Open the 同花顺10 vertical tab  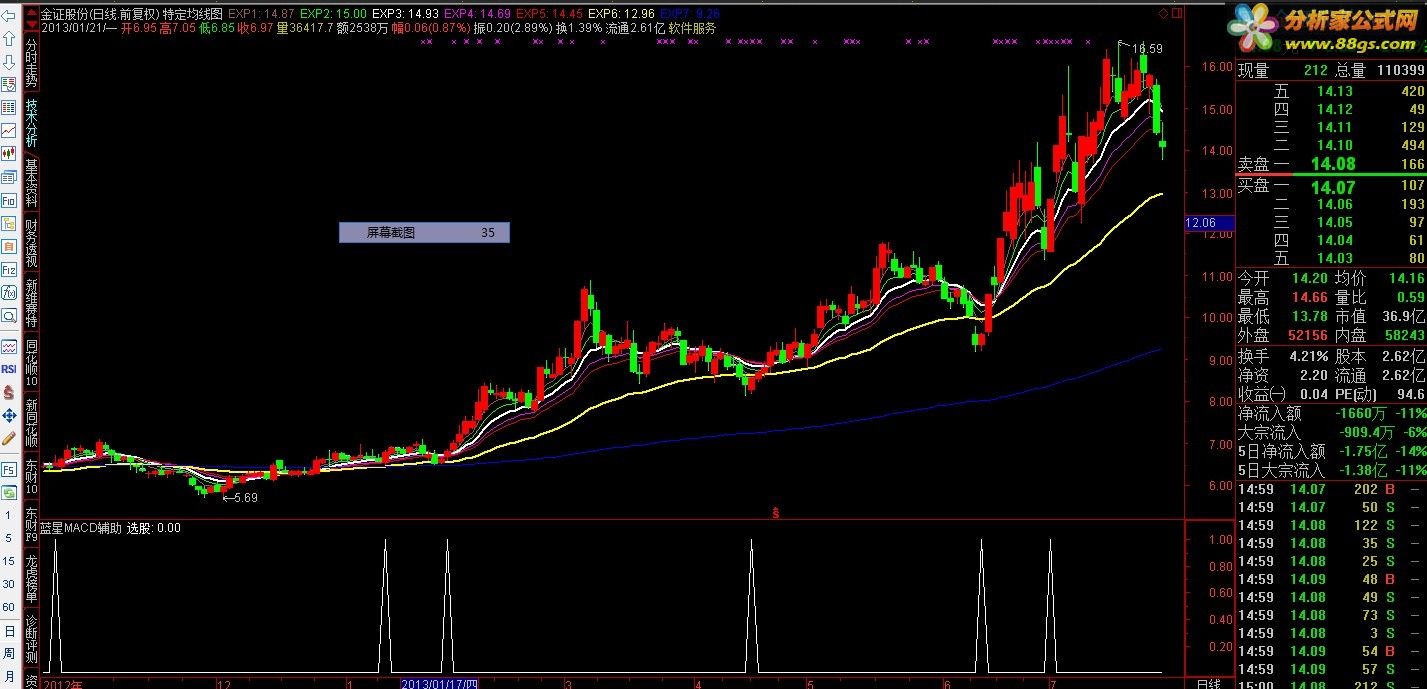tap(31, 363)
